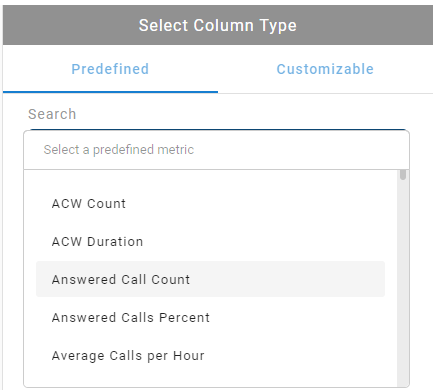This screenshot has height=390, width=433.
Task: Open the Select a predefined metric combo box
Action: tap(216, 150)
